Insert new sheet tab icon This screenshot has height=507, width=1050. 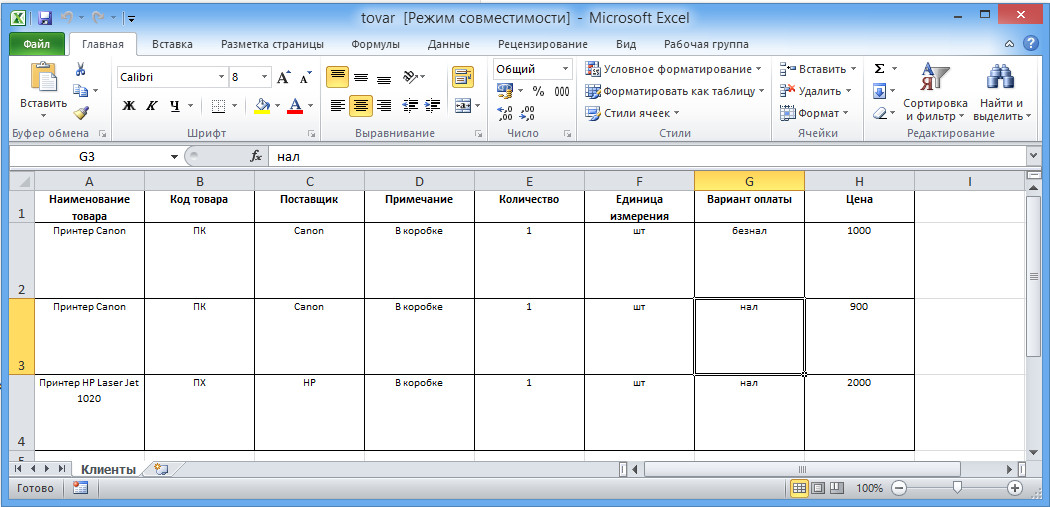point(160,469)
